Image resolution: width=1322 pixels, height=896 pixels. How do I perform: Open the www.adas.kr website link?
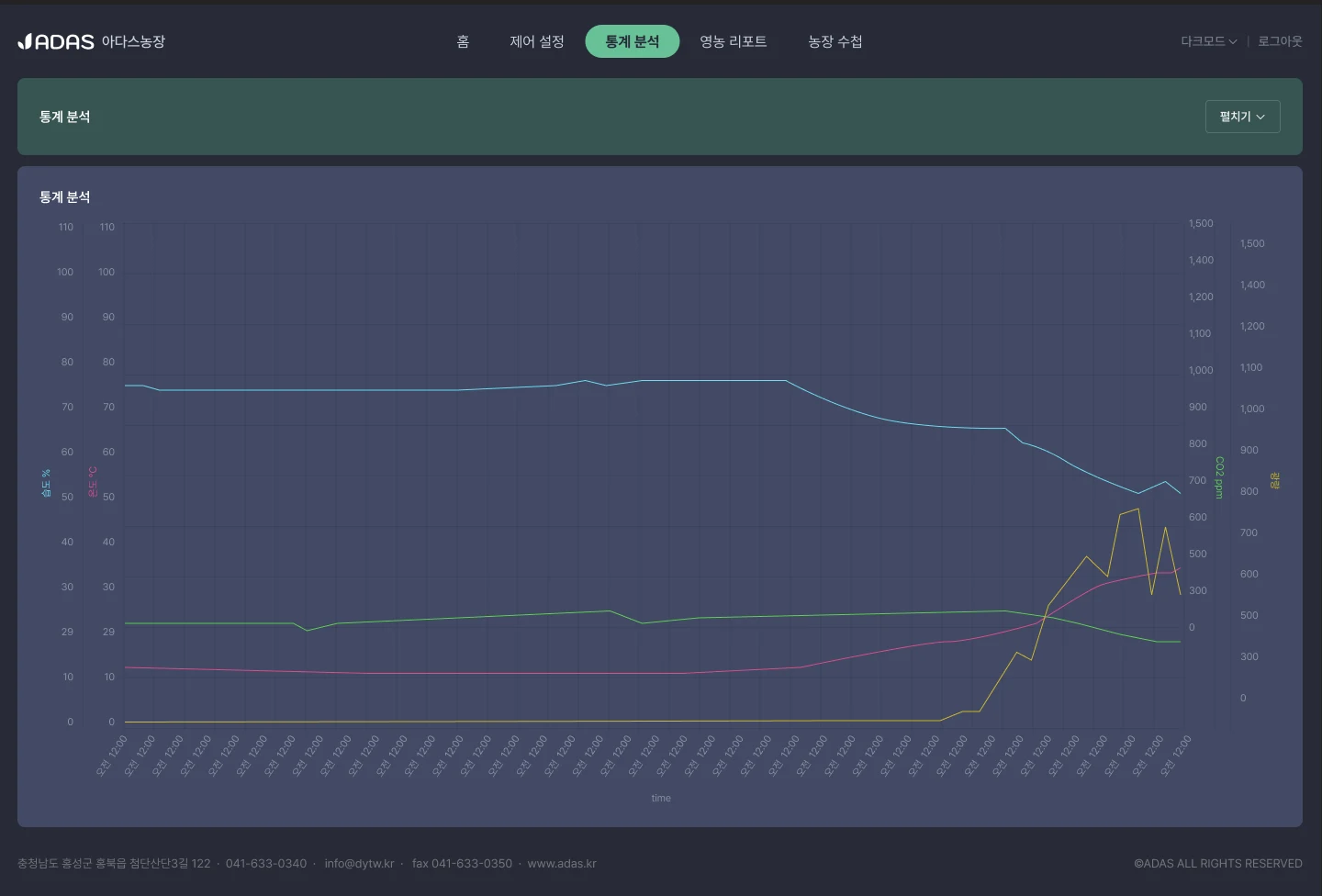(x=562, y=864)
